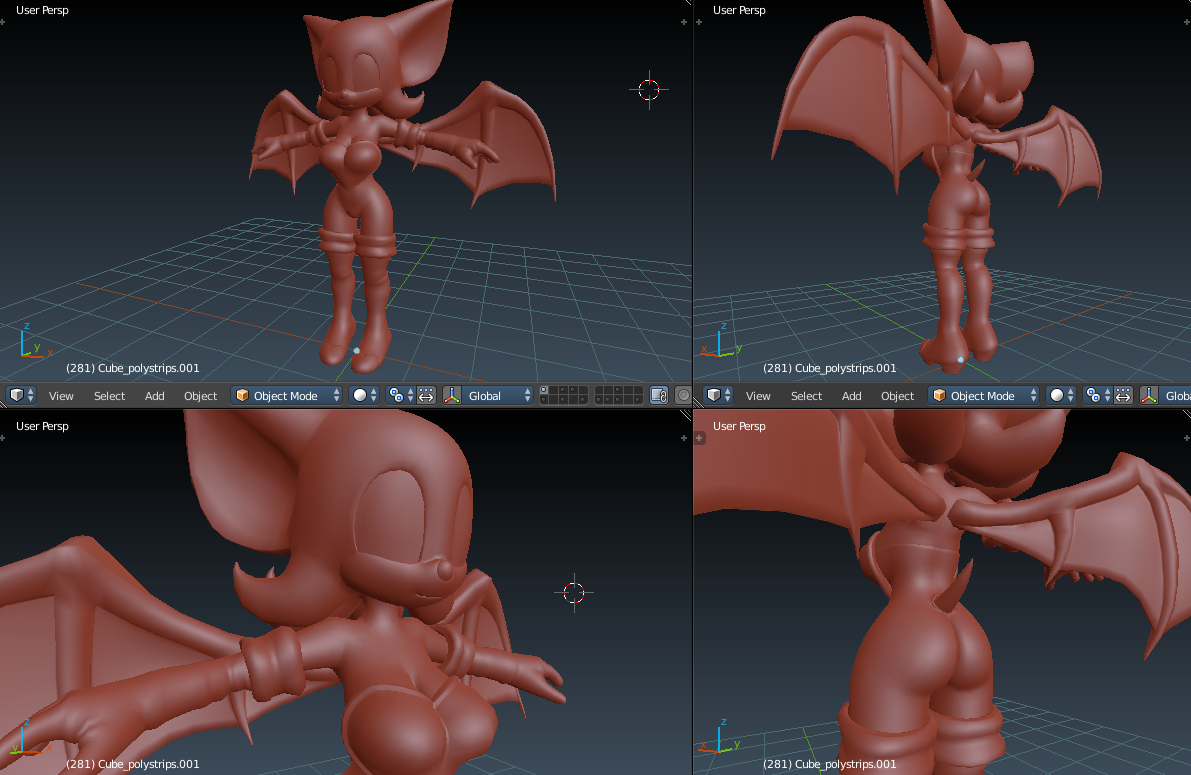Open the View menu in left viewport header
Screen dimensions: 1191x775
(61, 396)
